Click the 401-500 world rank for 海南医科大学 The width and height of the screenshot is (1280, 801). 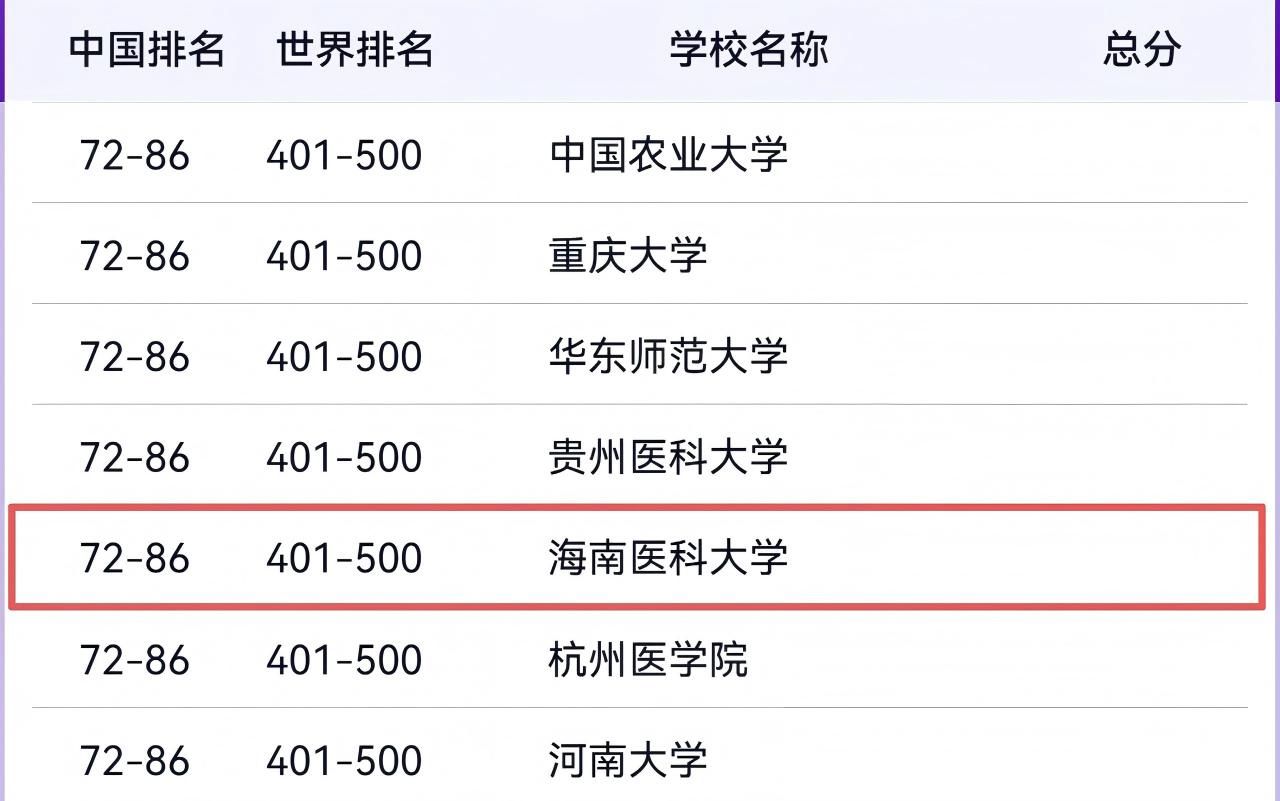point(344,558)
